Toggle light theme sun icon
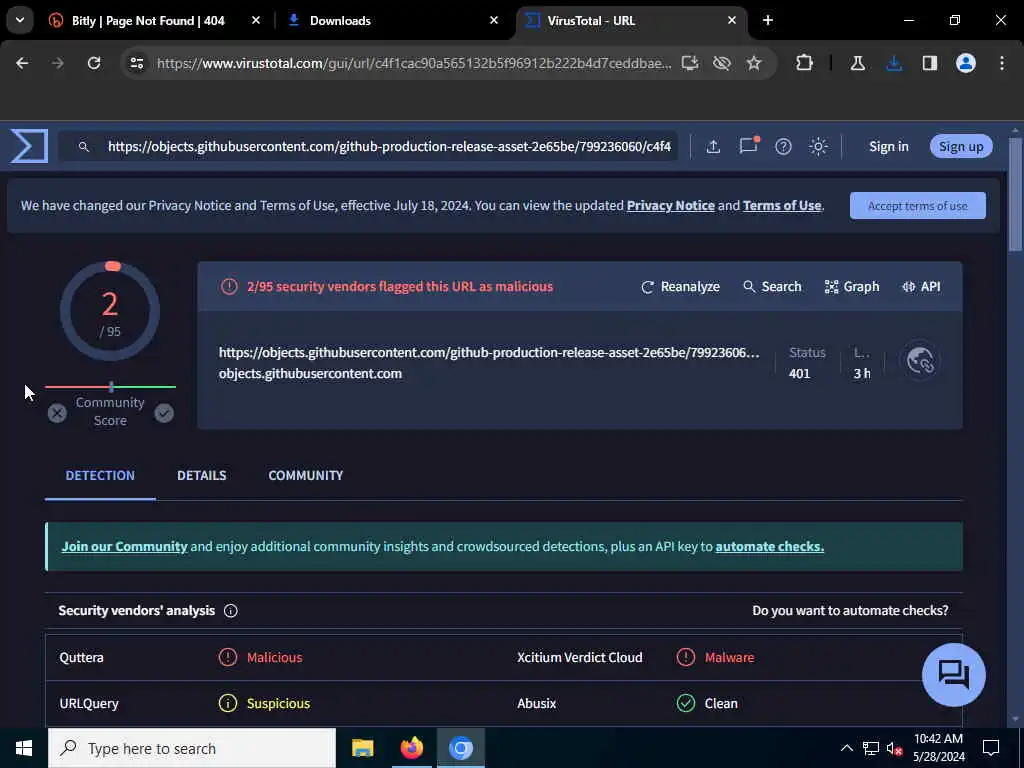 point(818,146)
